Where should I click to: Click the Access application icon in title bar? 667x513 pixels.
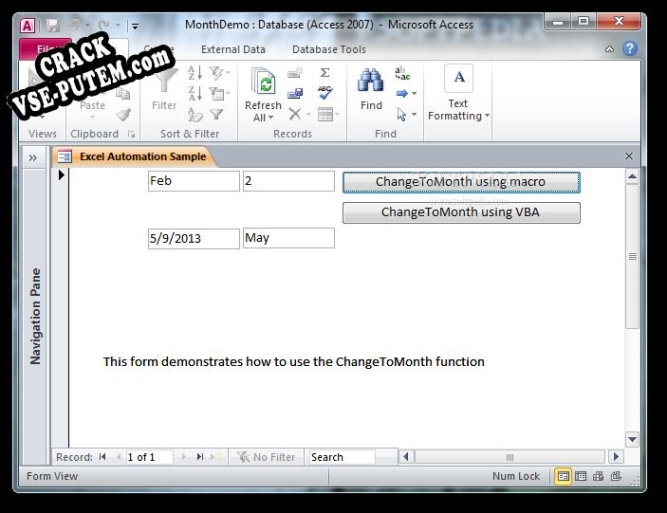[27, 26]
